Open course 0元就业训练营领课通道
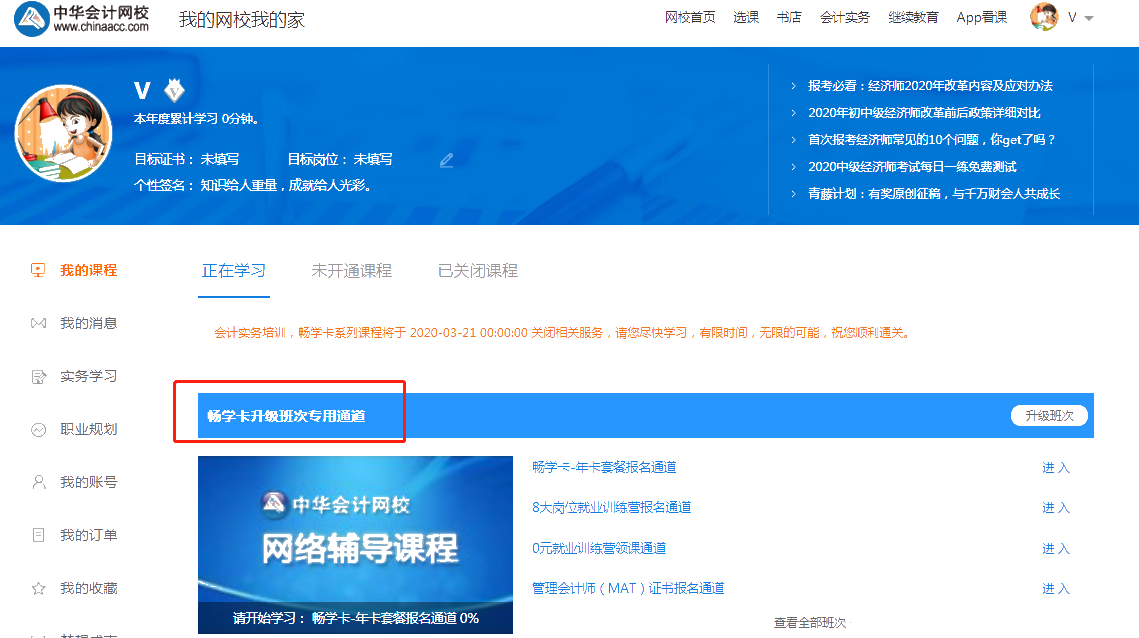 (x=599, y=548)
